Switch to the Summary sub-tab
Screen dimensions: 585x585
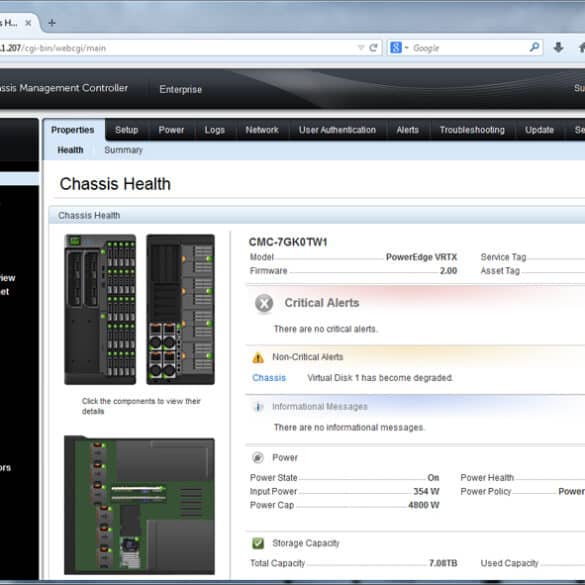(x=123, y=150)
